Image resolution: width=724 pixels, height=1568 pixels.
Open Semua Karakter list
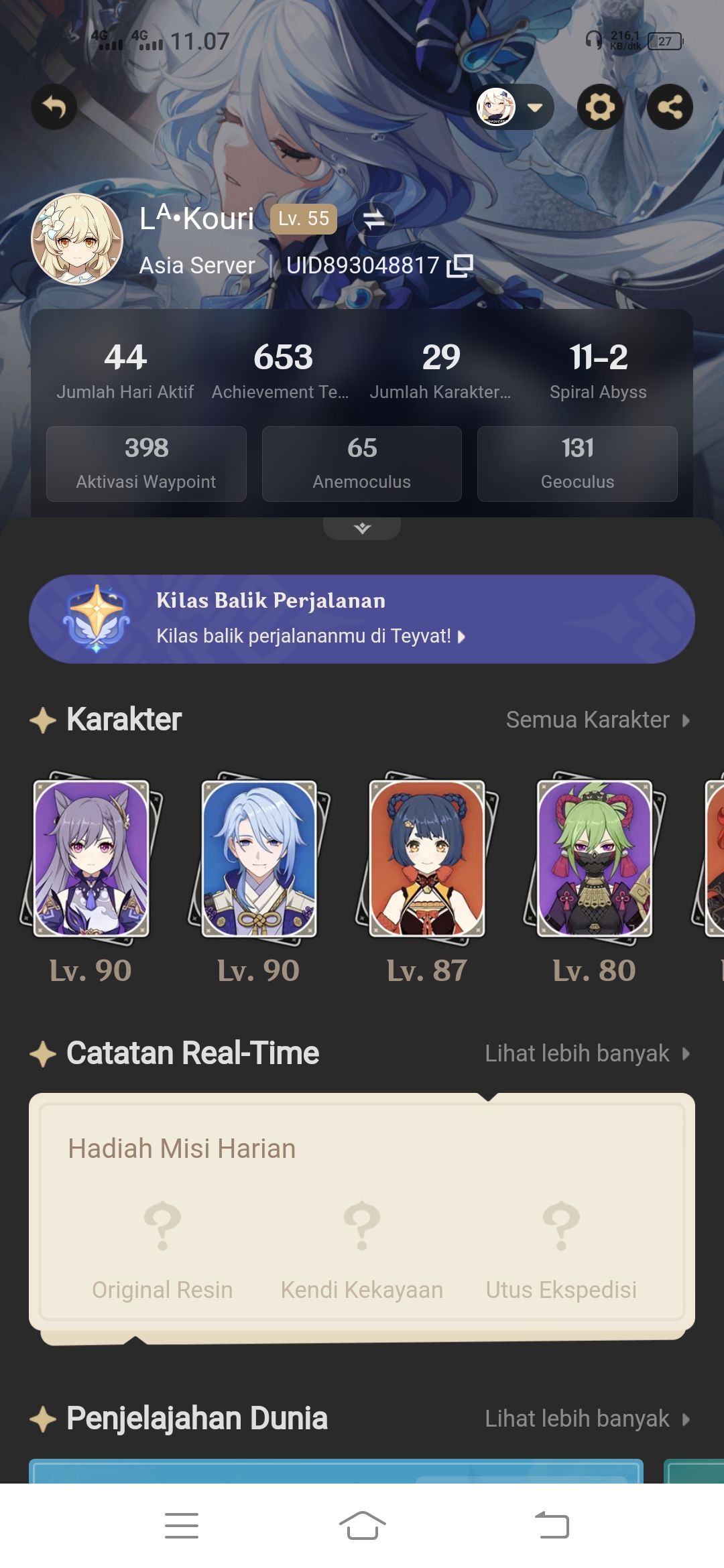[598, 720]
